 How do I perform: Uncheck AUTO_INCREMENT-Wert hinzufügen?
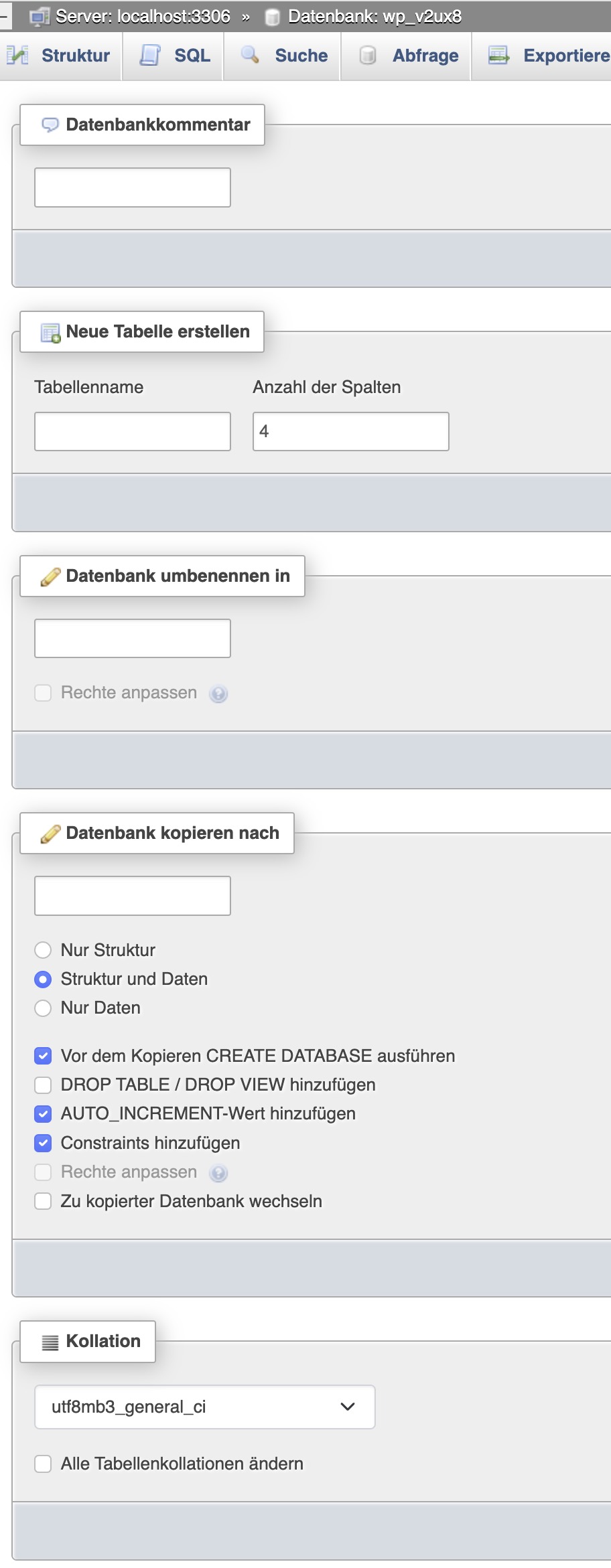(x=43, y=1113)
